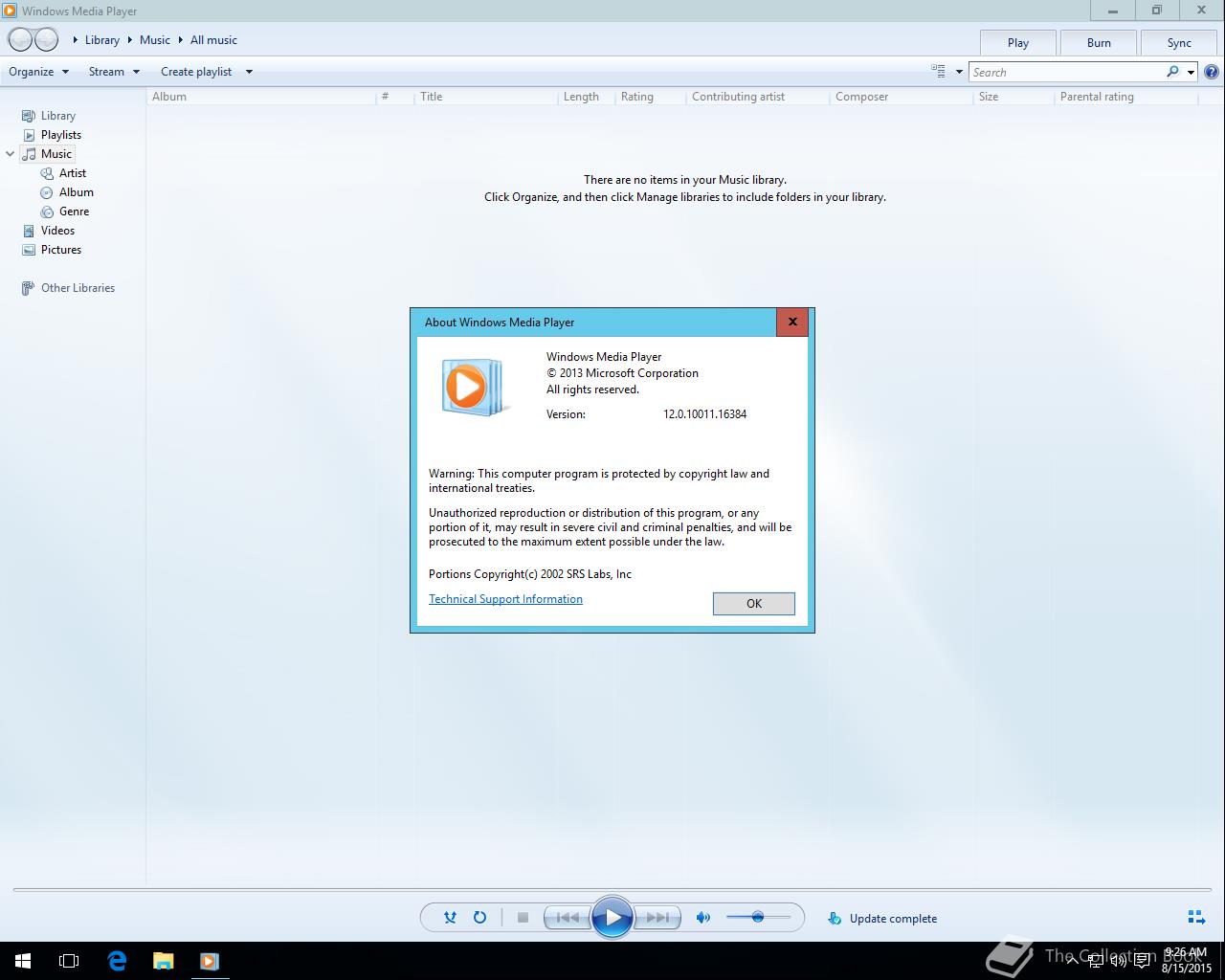Click the taskbar clock
The width and height of the screenshot is (1225, 980).
(x=1186, y=961)
